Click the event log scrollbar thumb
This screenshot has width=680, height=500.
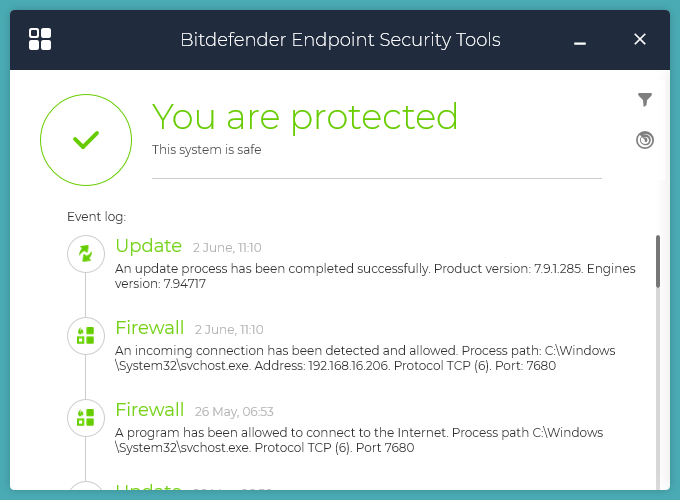pyautogui.click(x=658, y=261)
